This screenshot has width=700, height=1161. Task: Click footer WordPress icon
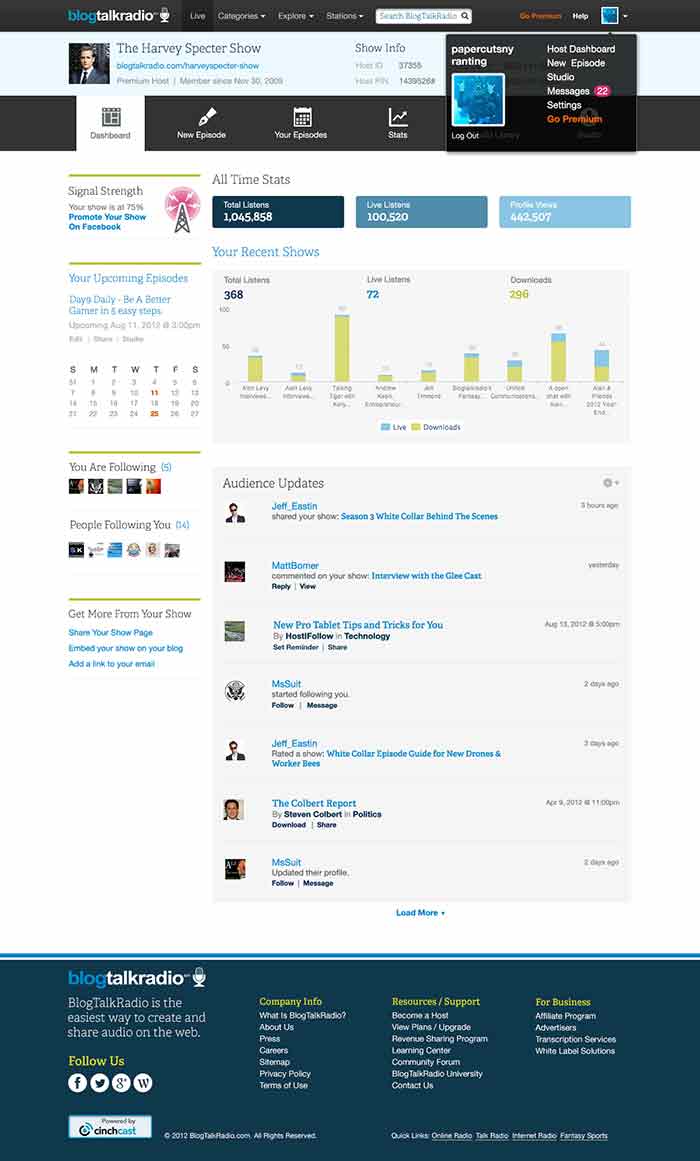coord(142,1083)
